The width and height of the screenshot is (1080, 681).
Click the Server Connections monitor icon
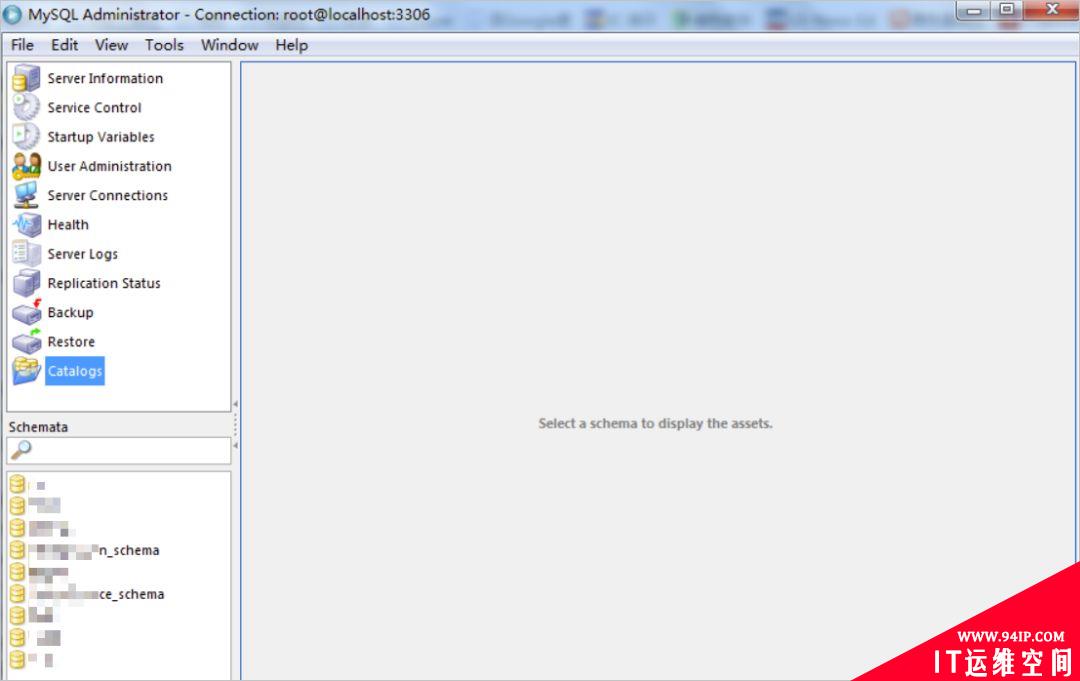point(26,195)
